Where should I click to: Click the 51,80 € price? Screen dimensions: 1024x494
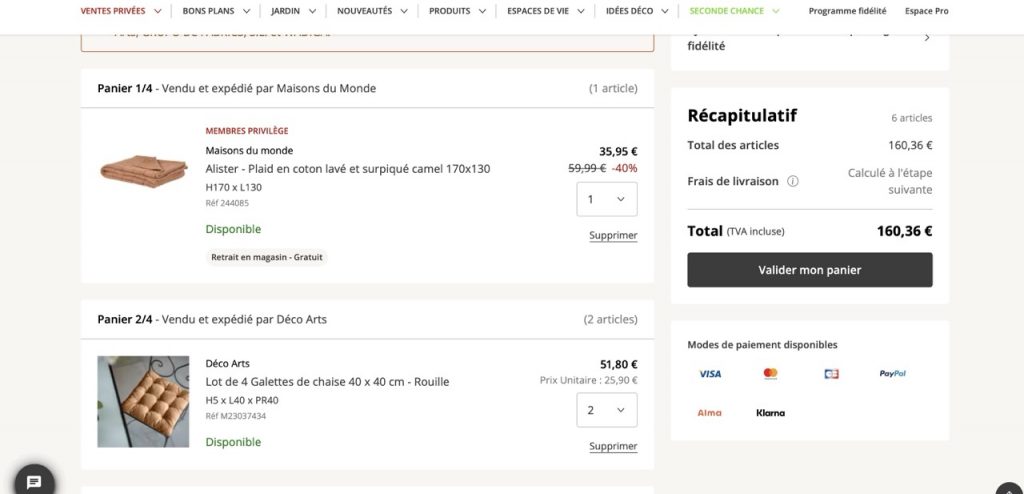(x=619, y=365)
